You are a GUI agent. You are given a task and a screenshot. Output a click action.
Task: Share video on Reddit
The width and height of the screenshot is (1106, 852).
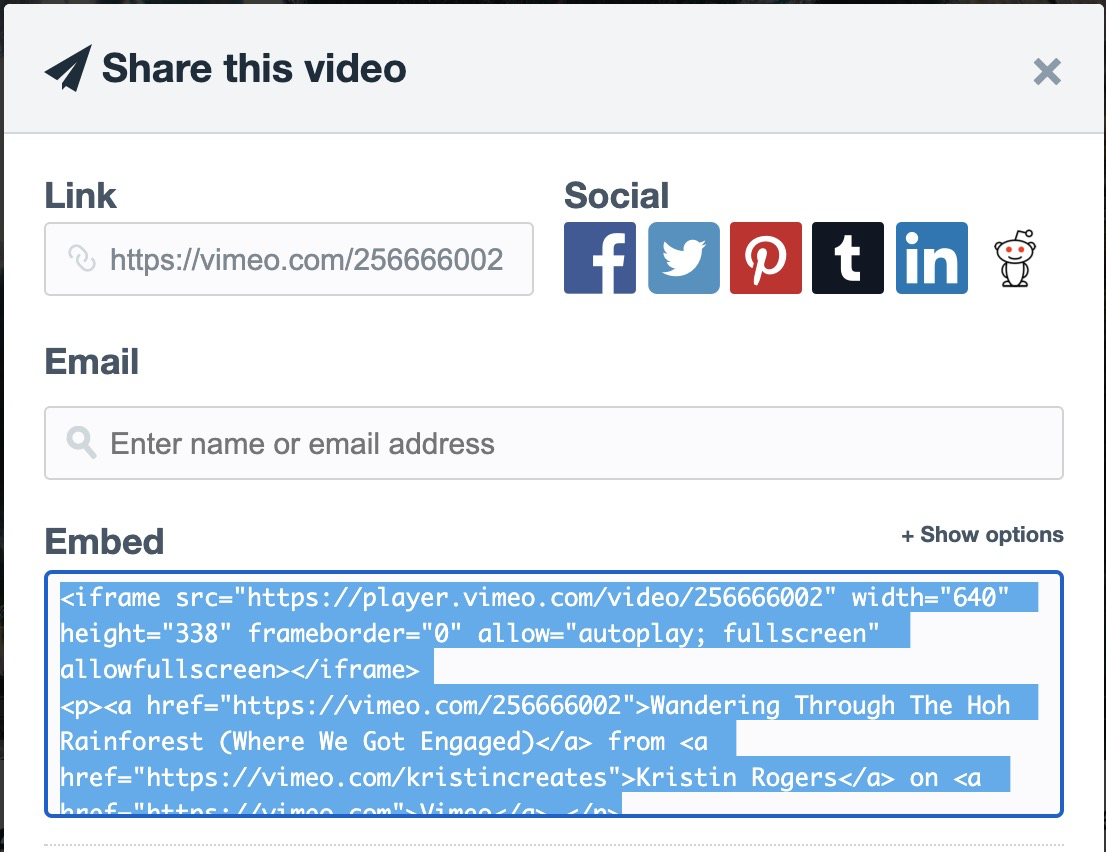(1015, 258)
